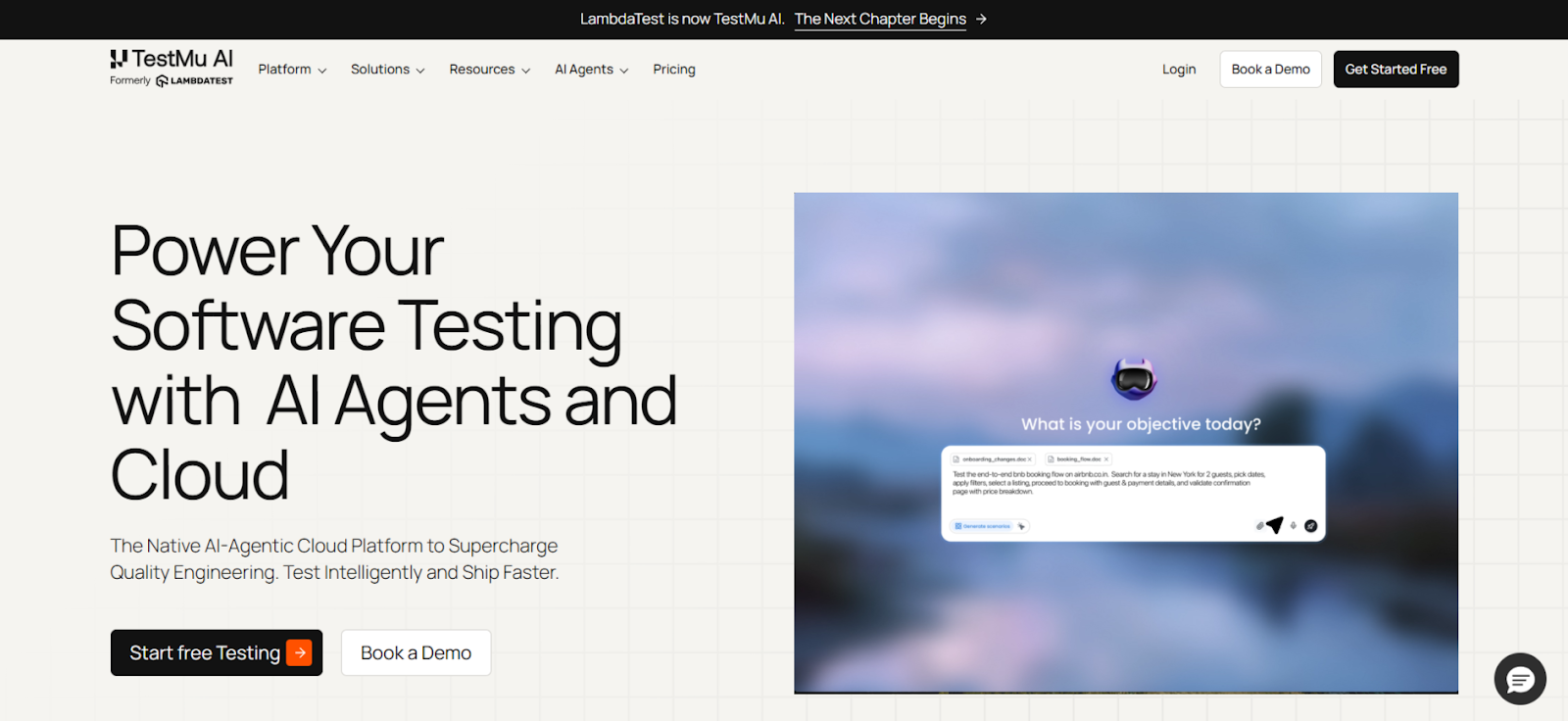Open the Pricing page

click(x=674, y=70)
